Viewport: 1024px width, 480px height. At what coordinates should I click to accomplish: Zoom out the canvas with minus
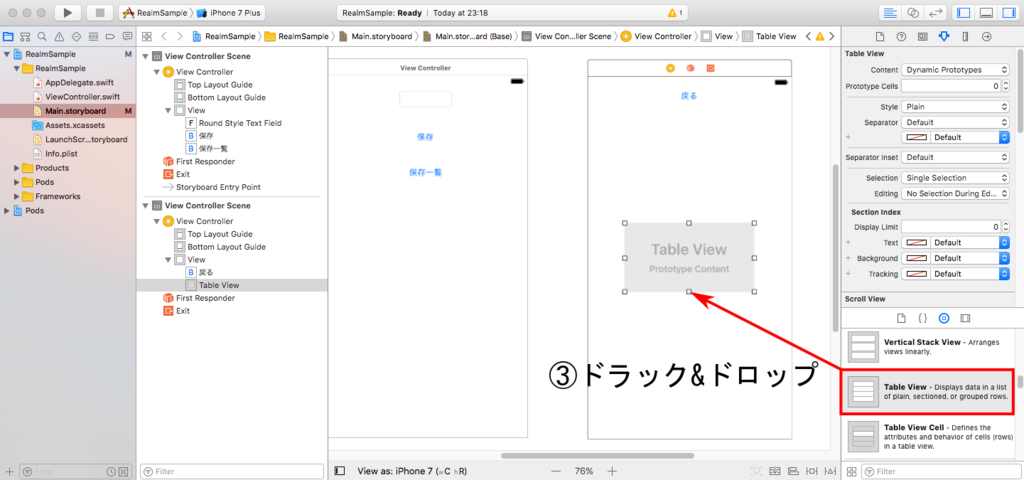tap(556, 471)
